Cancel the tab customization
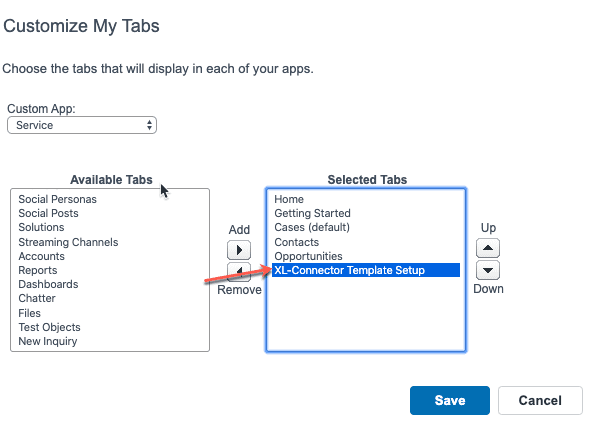The height and width of the screenshot is (437, 614). 540,400
